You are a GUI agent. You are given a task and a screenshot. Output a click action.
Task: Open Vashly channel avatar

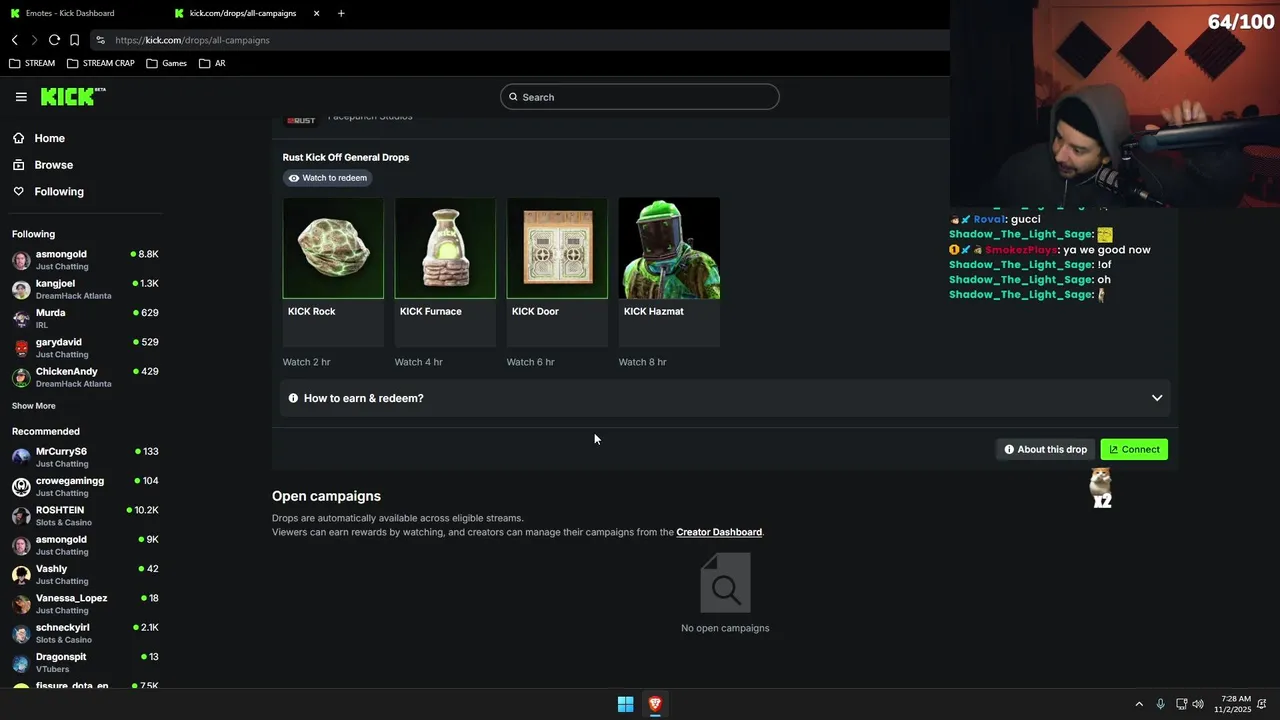(x=21, y=575)
